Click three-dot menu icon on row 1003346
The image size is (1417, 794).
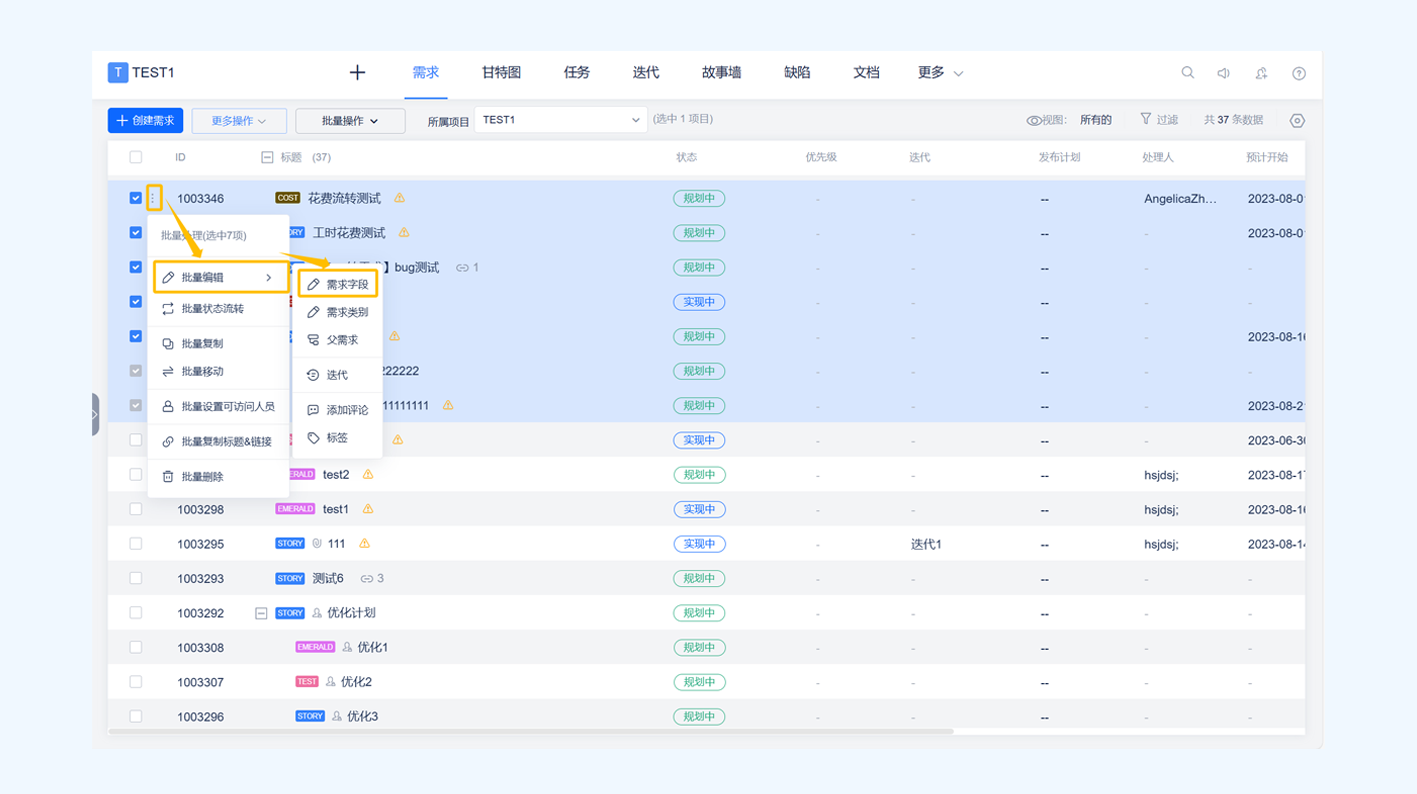[153, 198]
